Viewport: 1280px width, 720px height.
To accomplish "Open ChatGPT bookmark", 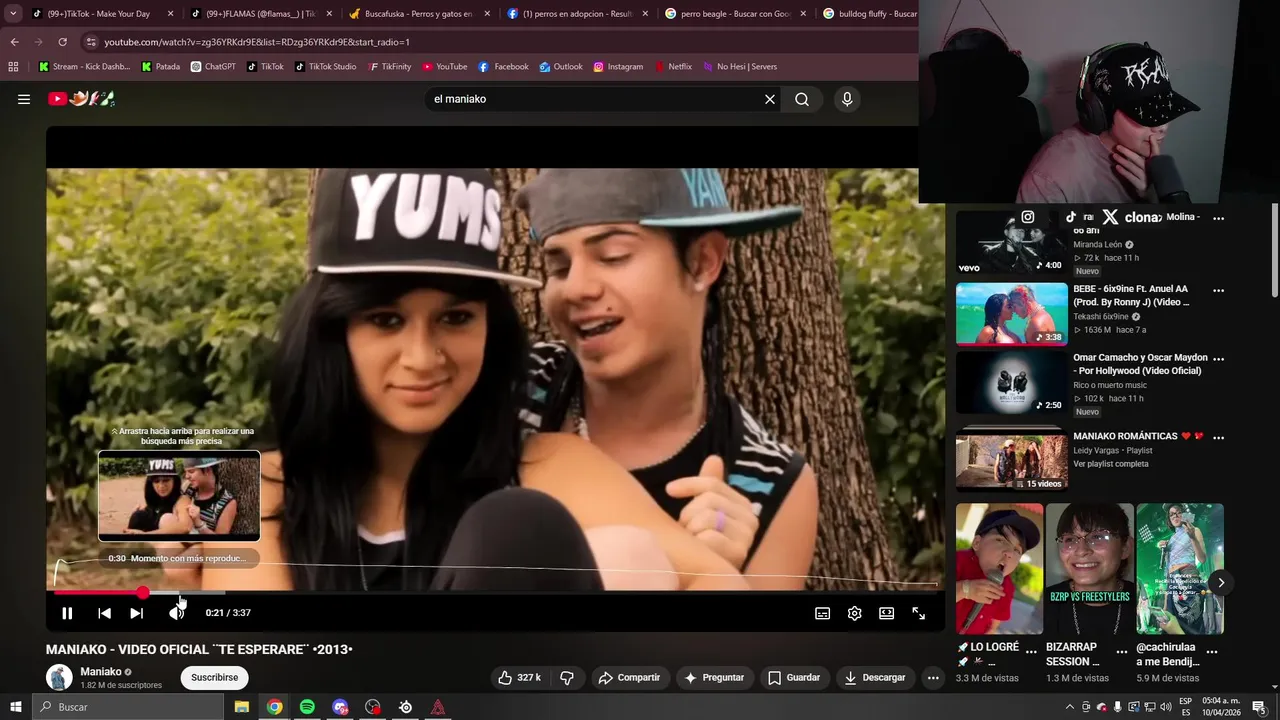I will pyautogui.click(x=212, y=67).
